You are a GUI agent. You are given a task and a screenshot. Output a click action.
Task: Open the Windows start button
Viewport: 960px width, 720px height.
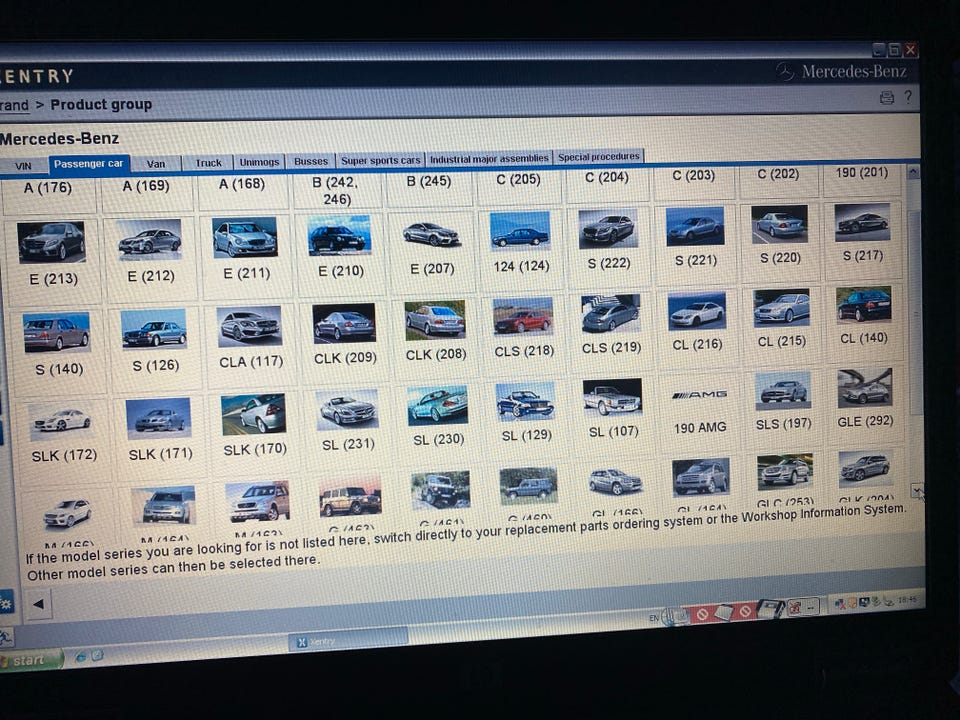click(30, 660)
